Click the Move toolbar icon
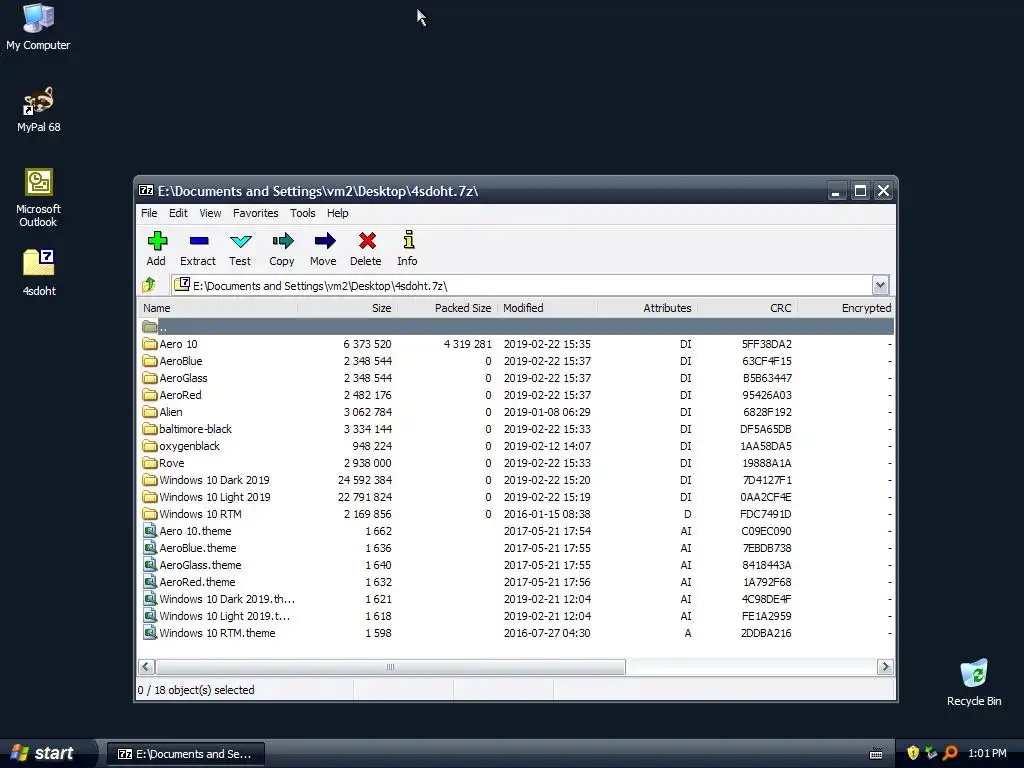Viewport: 1024px width, 768px height. click(x=324, y=241)
